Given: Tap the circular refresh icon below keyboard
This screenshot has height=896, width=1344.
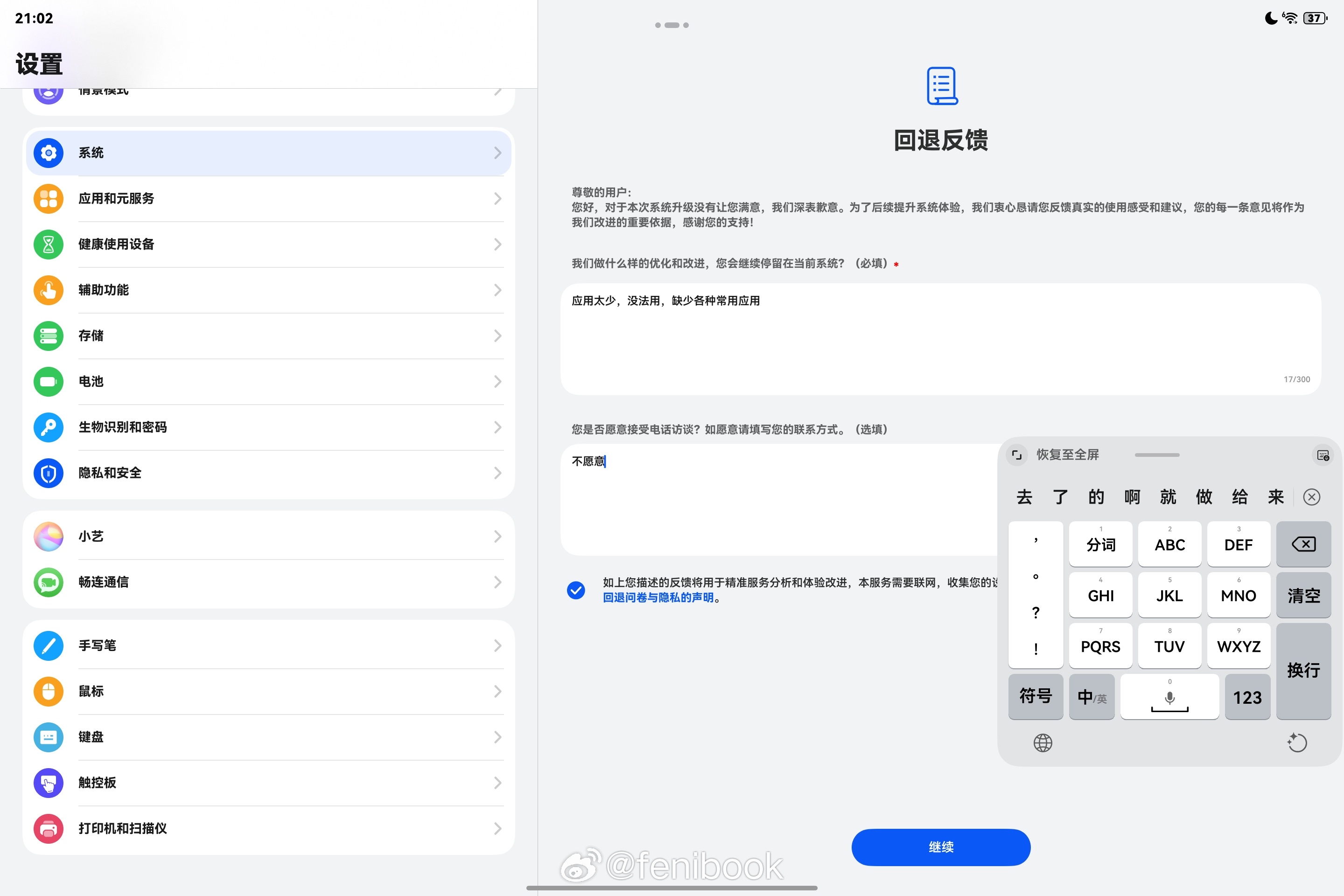Looking at the screenshot, I should [1296, 743].
